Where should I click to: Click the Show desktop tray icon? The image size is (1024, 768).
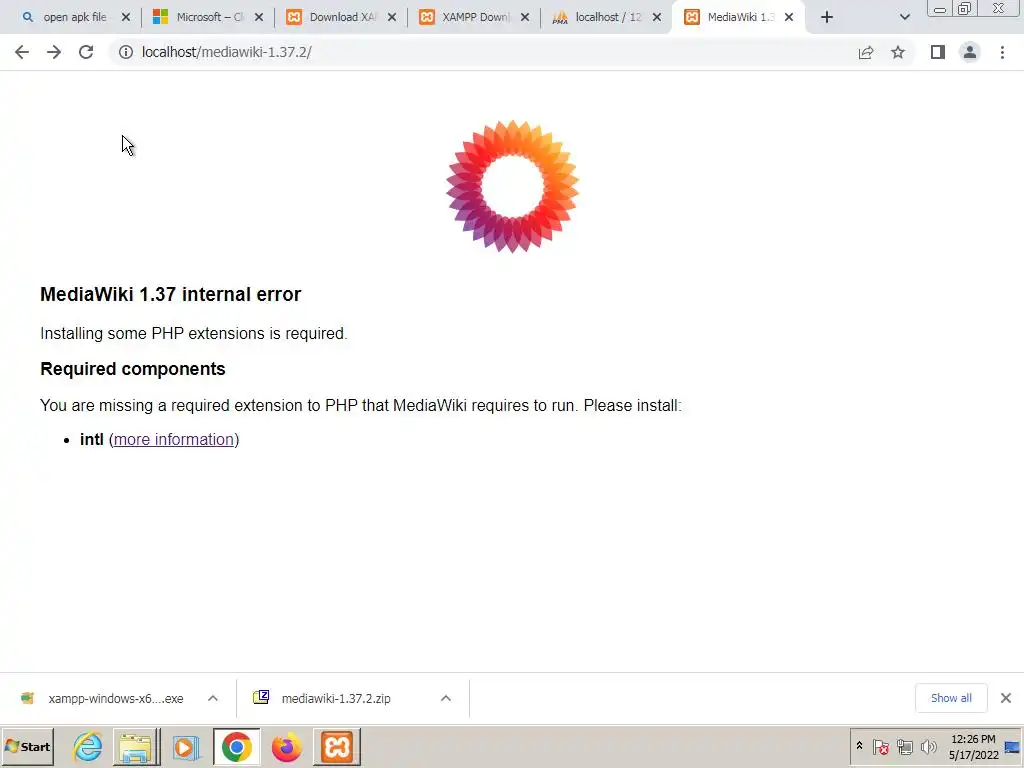pos(1012,747)
